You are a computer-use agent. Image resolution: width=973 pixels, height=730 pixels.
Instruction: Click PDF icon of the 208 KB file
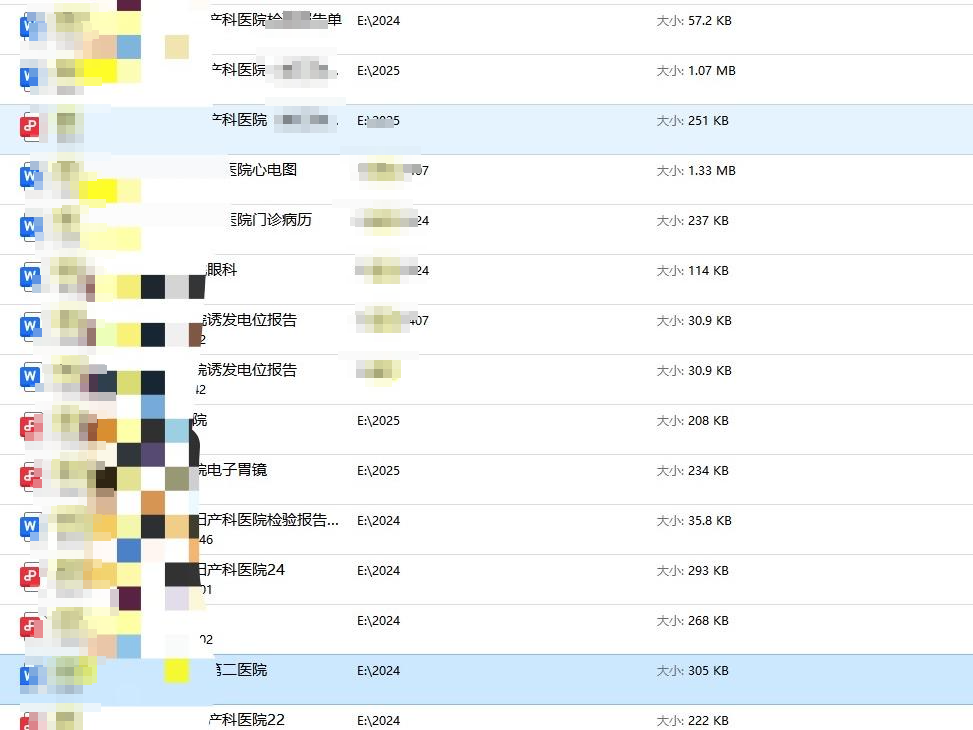(29, 427)
